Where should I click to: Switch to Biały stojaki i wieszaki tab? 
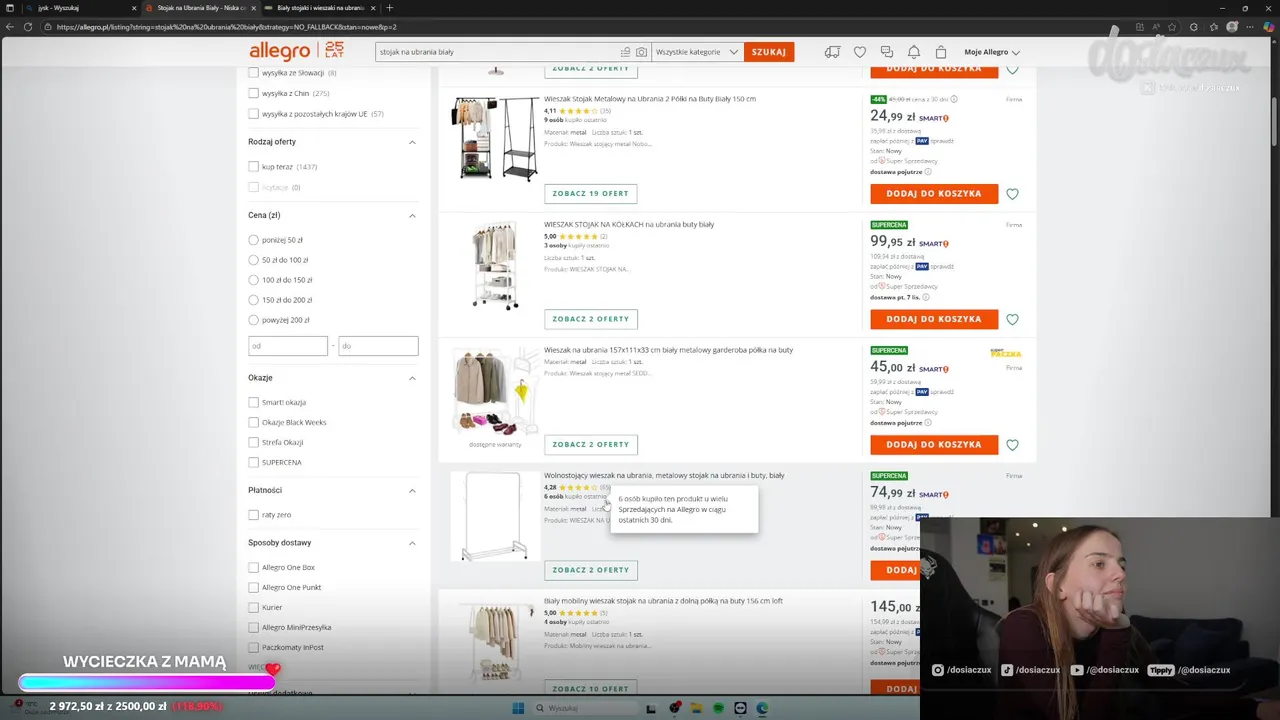click(320, 8)
